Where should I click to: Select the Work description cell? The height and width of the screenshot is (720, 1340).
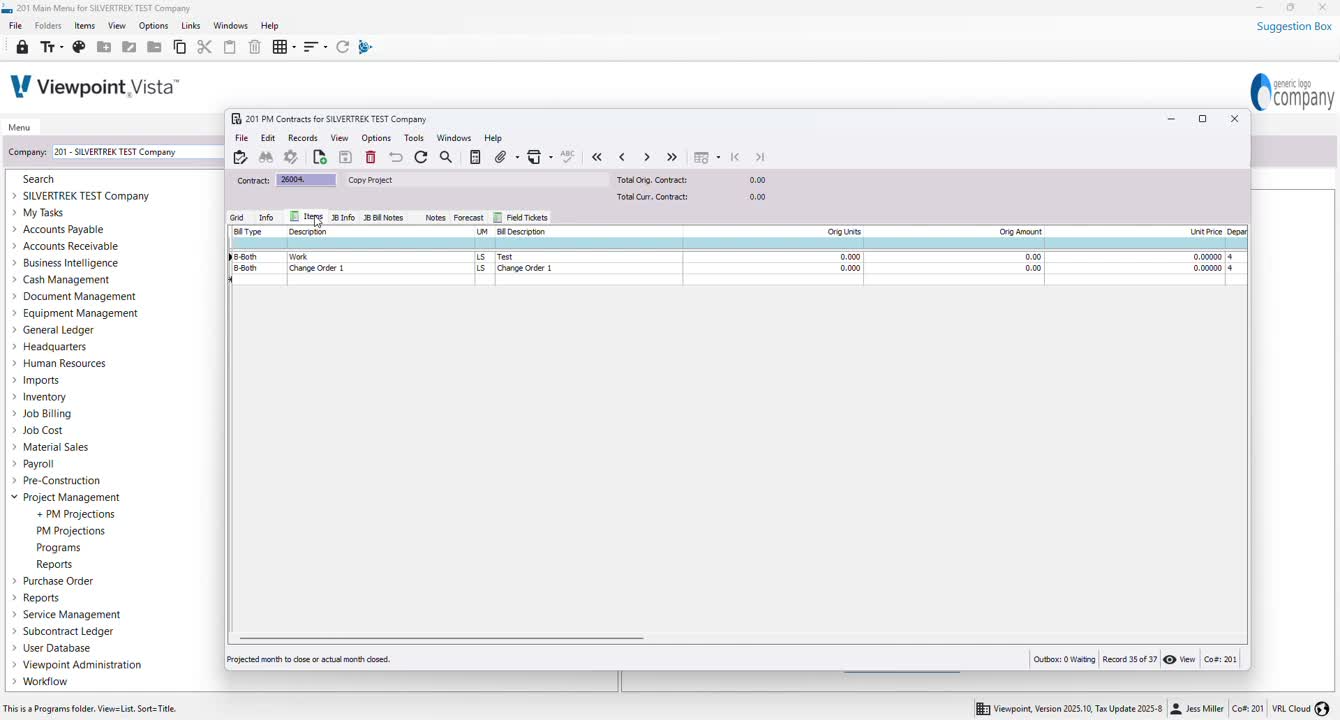(x=380, y=257)
